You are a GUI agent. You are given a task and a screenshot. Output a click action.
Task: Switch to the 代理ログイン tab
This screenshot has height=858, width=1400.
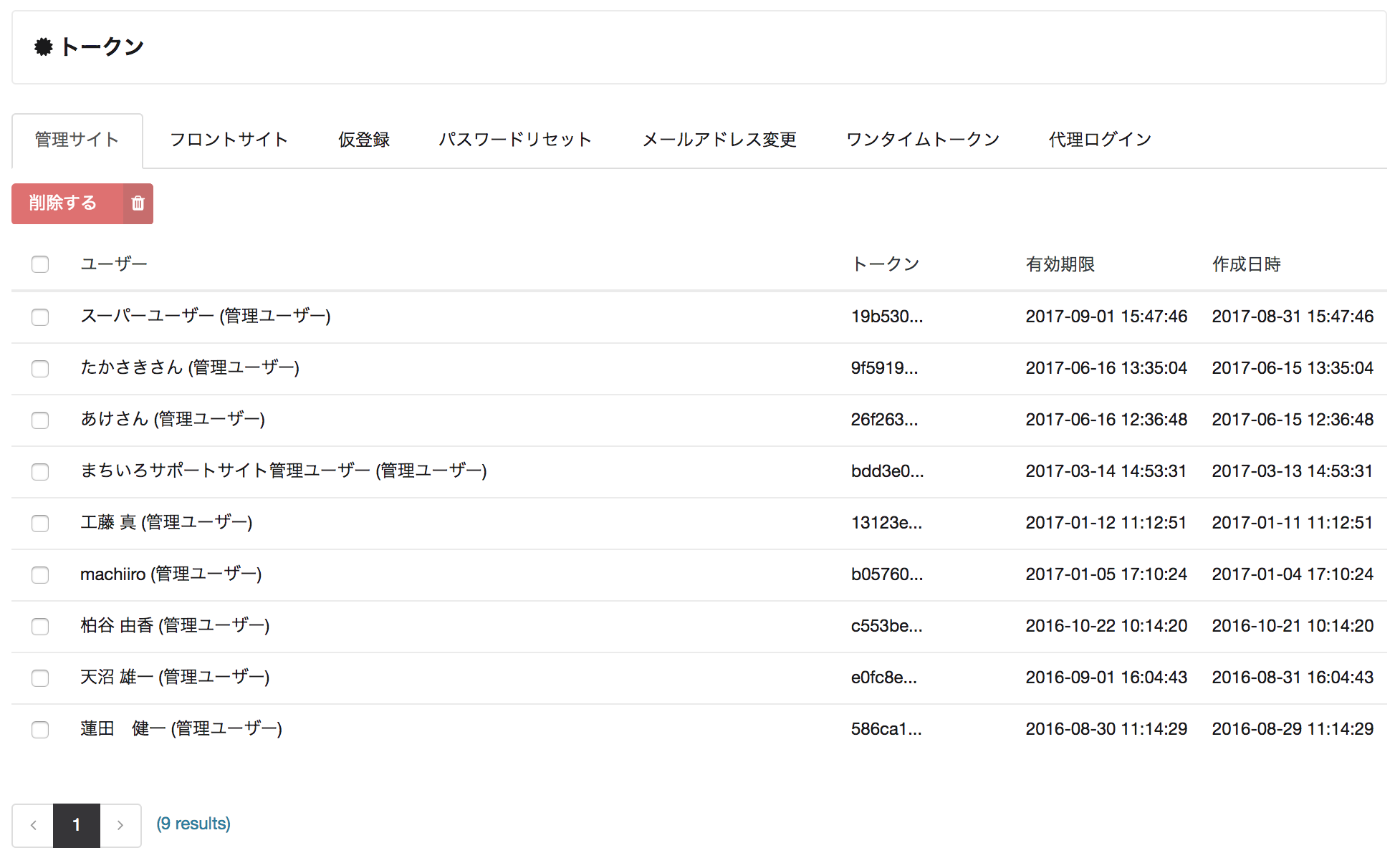pos(1100,140)
